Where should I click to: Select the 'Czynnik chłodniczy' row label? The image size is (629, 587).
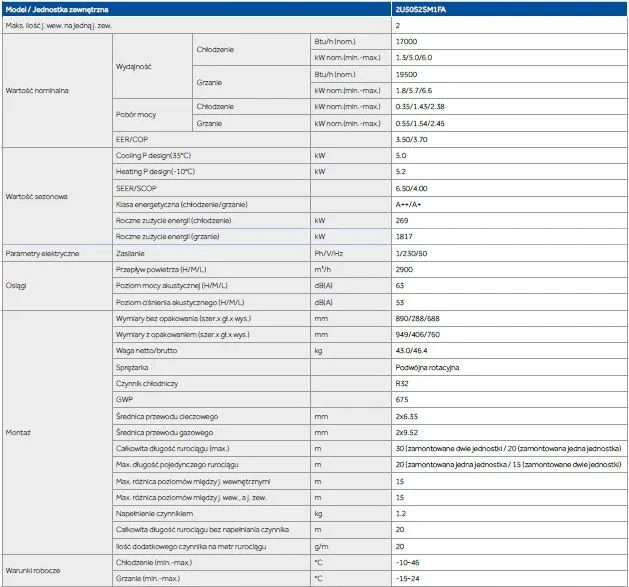(x=147, y=384)
